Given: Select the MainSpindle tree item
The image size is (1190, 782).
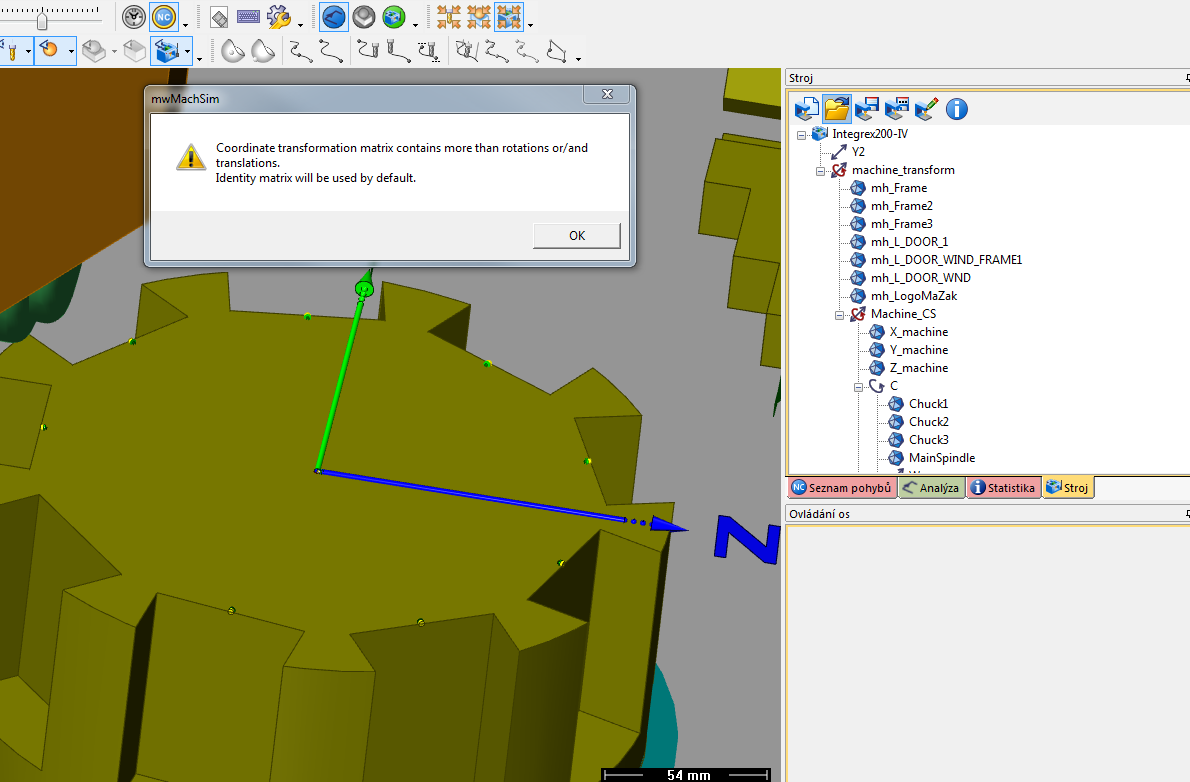Looking at the screenshot, I should pyautogui.click(x=941, y=458).
